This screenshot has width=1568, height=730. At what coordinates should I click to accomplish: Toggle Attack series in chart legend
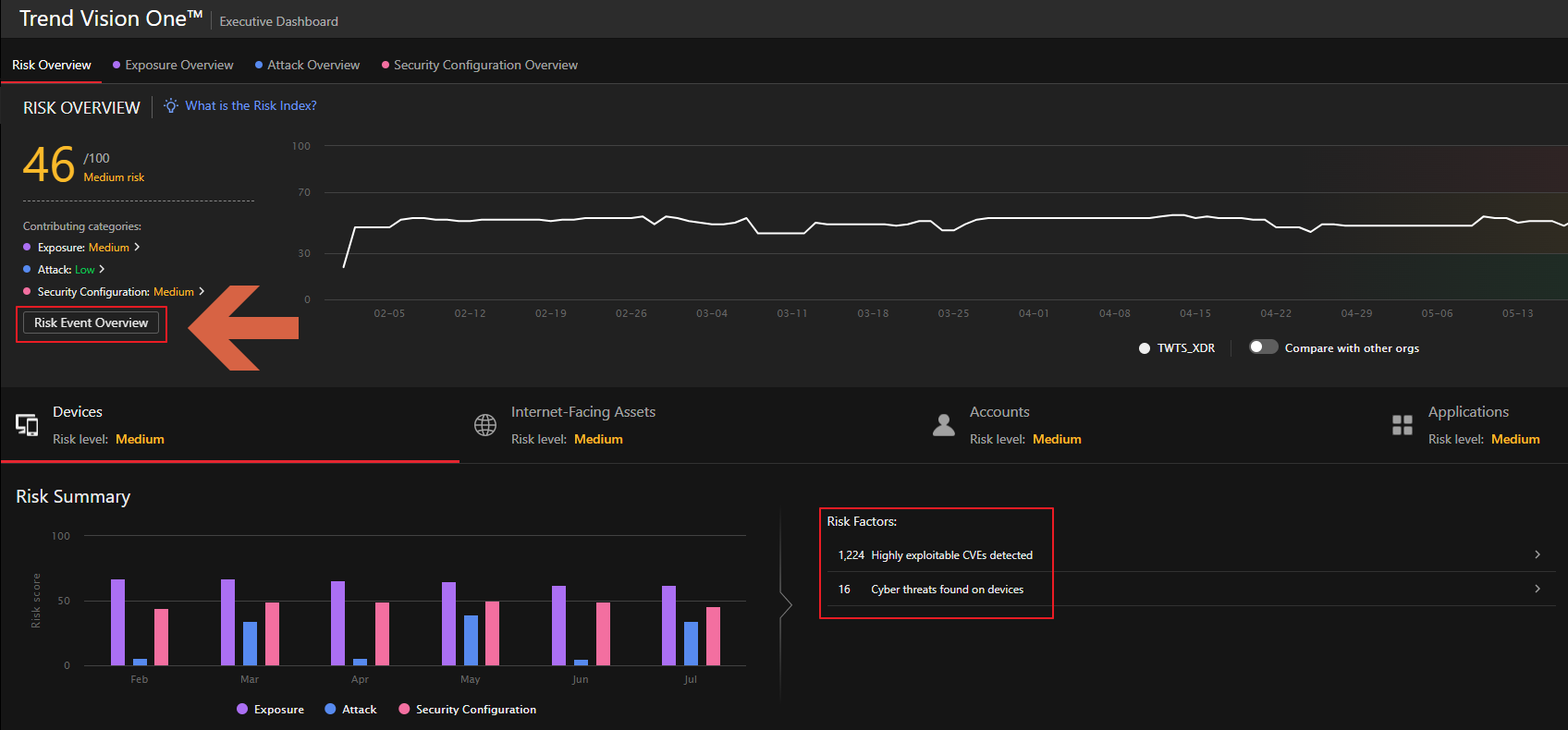click(350, 710)
